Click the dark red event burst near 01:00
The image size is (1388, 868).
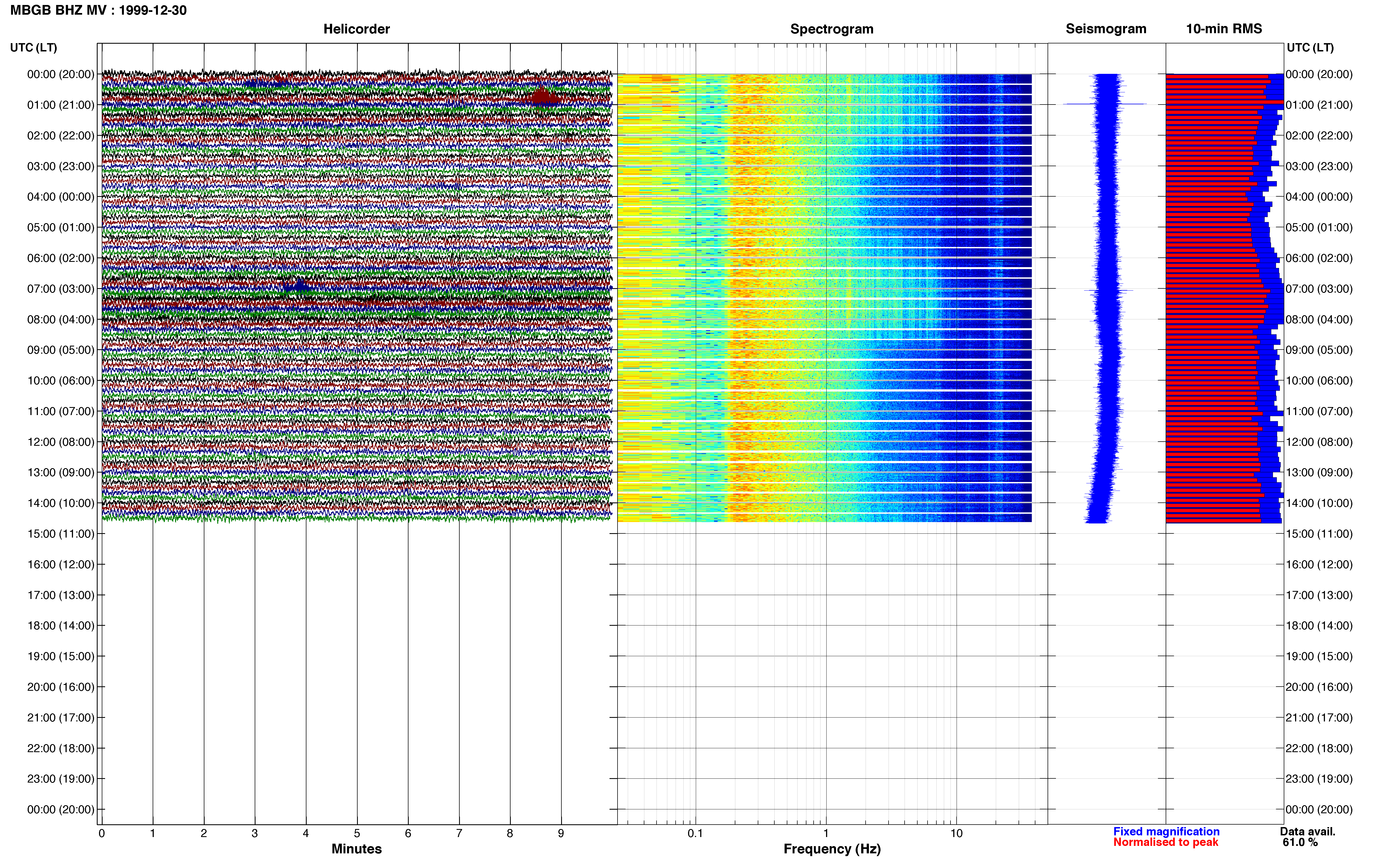pyautogui.click(x=541, y=97)
